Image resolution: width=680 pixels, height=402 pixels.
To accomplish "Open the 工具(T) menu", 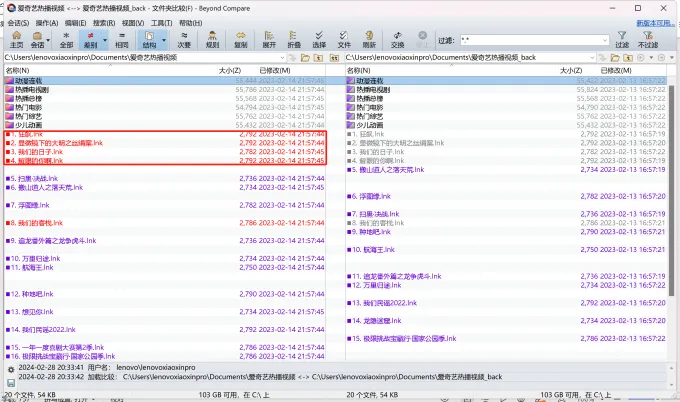I will coord(161,23).
